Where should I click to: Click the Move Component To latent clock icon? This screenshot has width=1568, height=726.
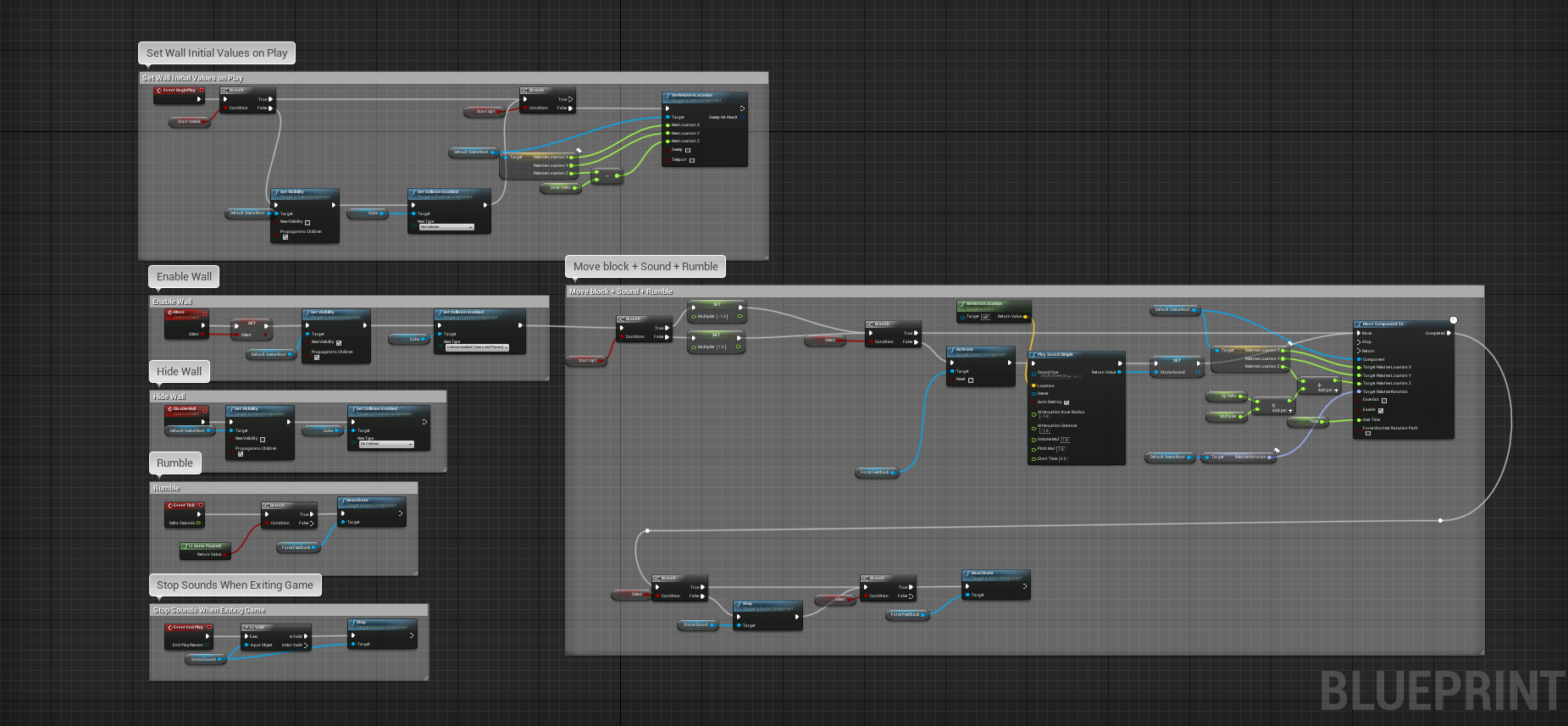point(1453,320)
